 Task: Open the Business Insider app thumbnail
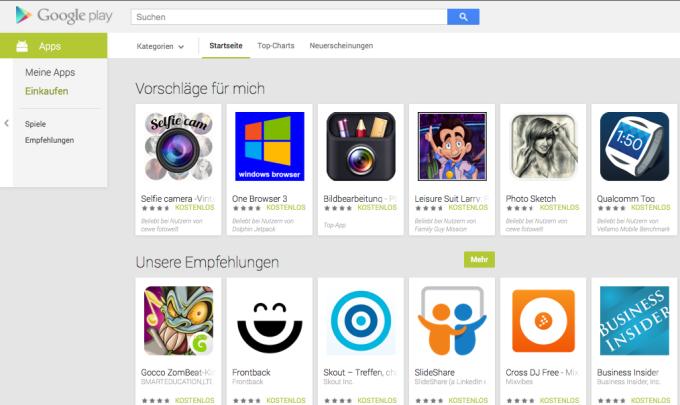(634, 321)
